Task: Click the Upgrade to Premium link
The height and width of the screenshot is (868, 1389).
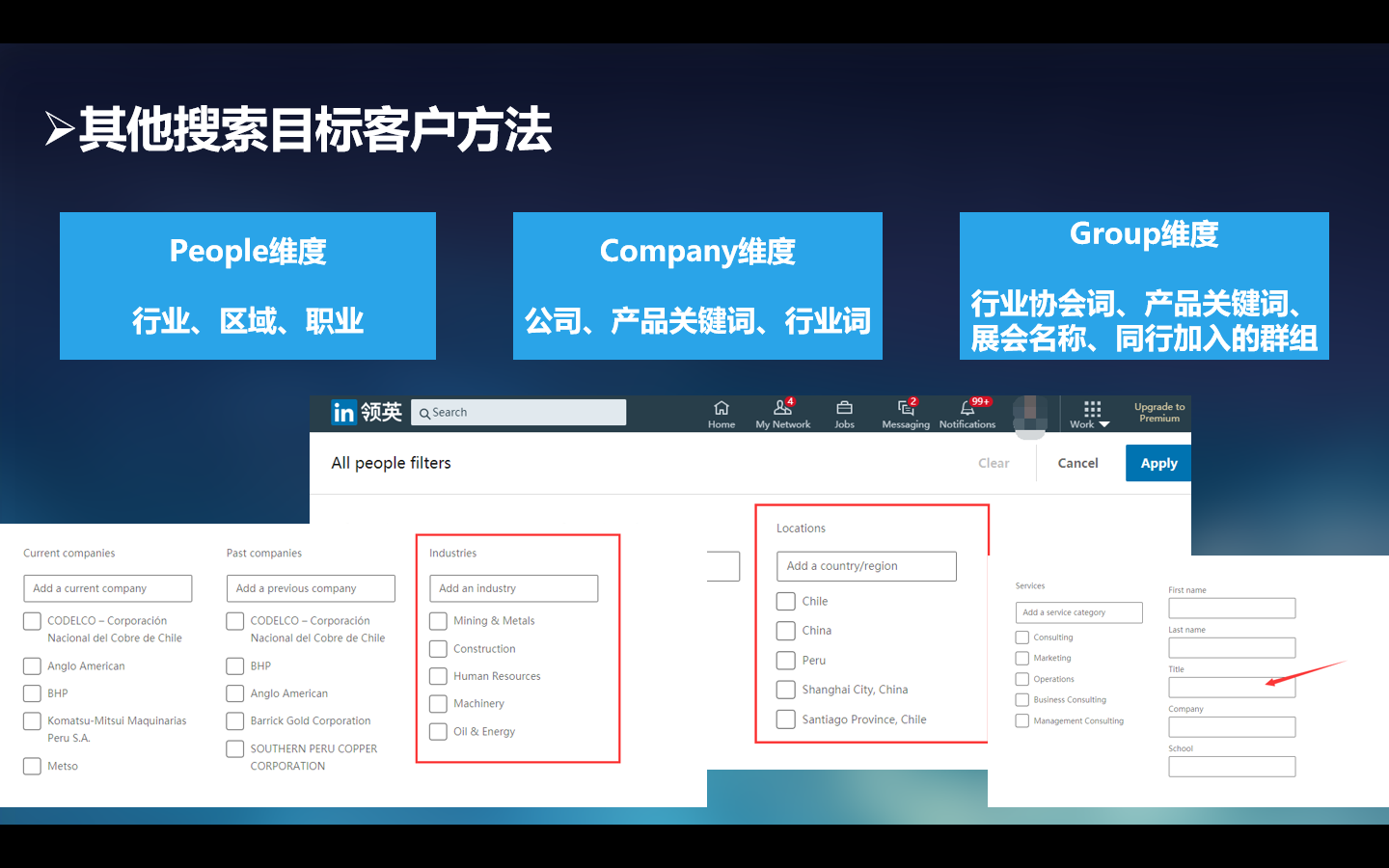Action: tap(1158, 412)
